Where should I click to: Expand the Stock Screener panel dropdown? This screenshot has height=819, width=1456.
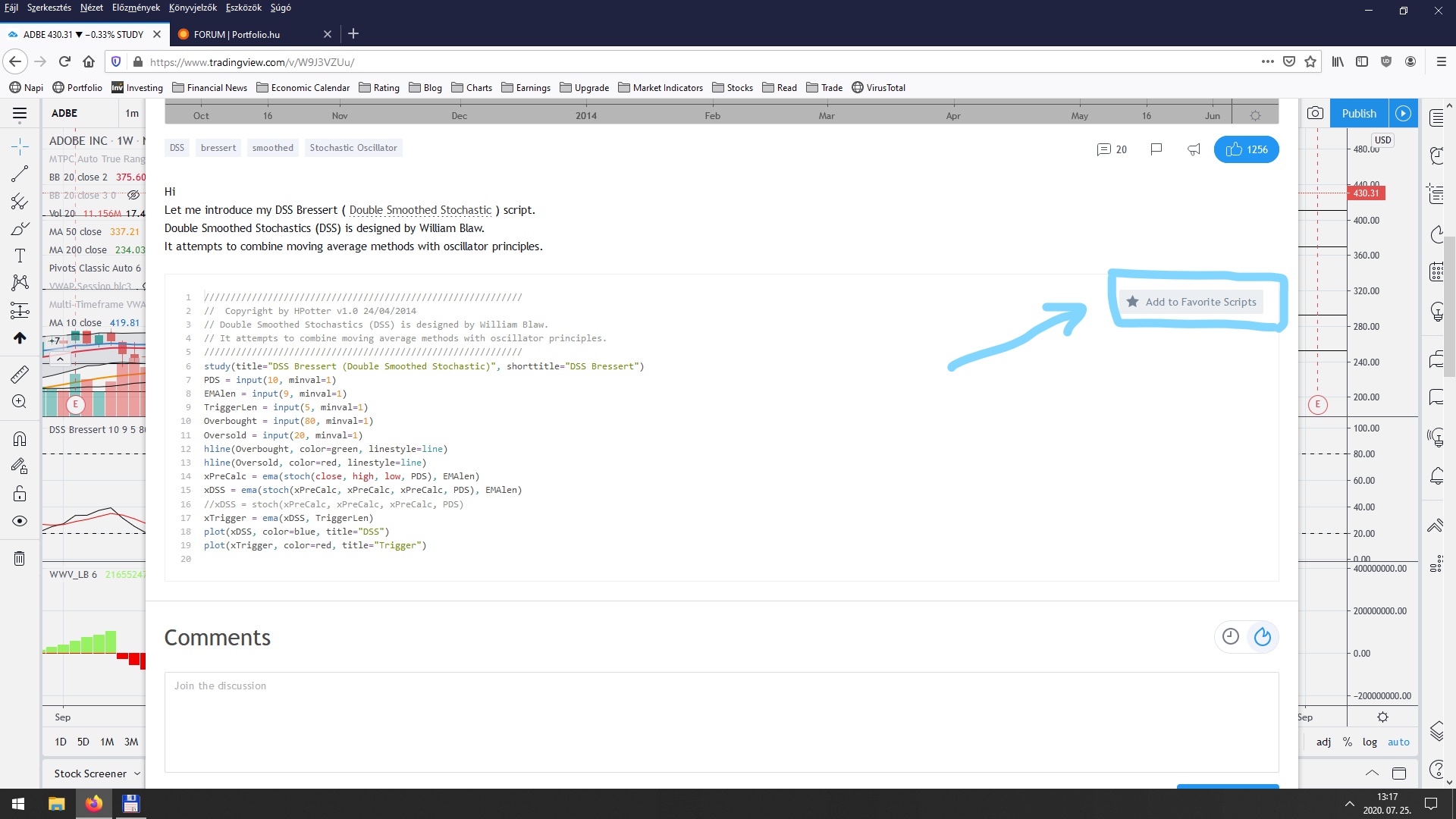(x=137, y=773)
